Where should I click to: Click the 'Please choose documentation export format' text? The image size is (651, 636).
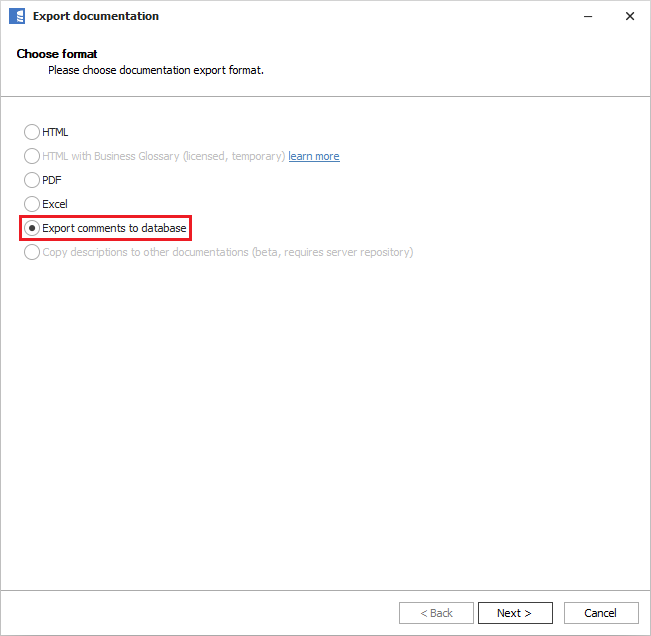[x=156, y=71]
